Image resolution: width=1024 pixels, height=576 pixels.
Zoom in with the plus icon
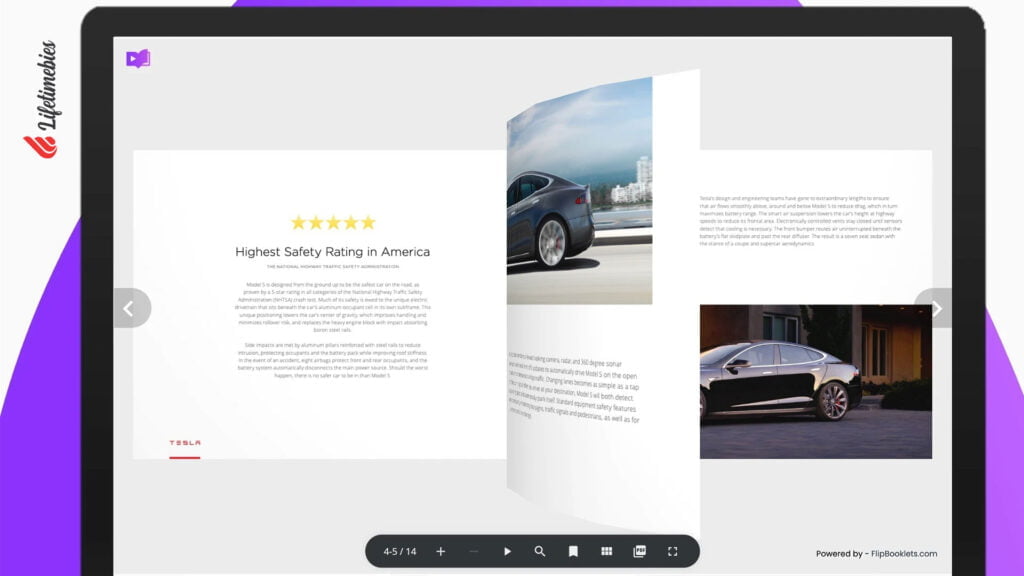point(441,551)
